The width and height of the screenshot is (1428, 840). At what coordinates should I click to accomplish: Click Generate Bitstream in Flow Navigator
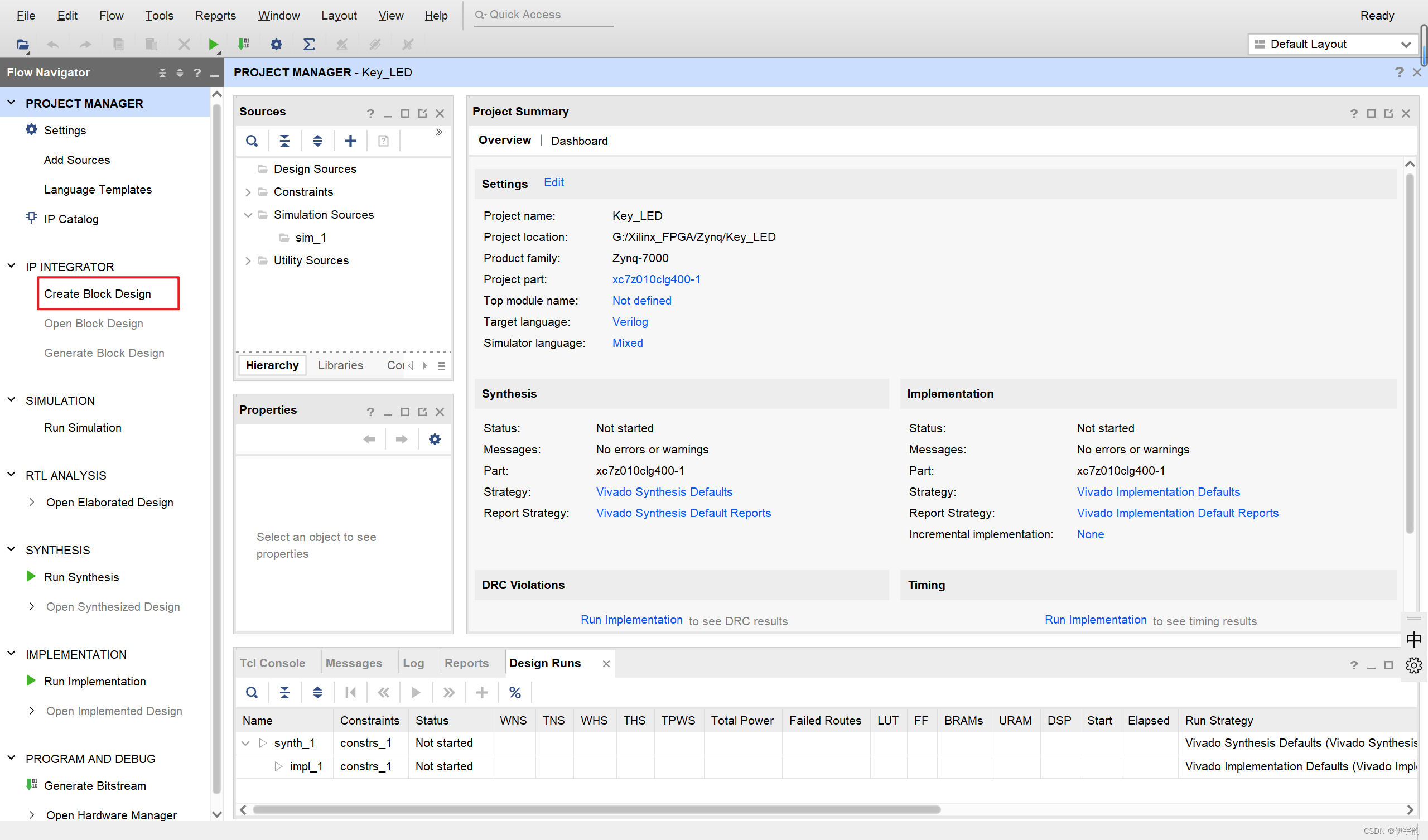tap(95, 785)
